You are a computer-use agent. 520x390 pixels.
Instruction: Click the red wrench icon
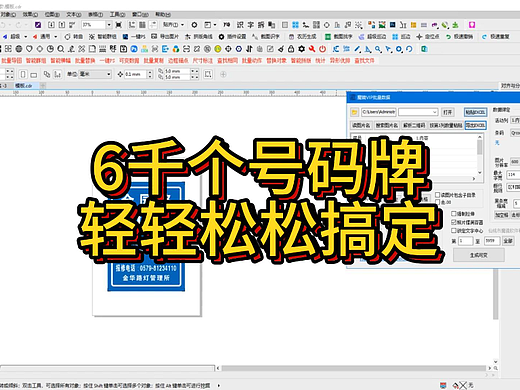(312, 49)
